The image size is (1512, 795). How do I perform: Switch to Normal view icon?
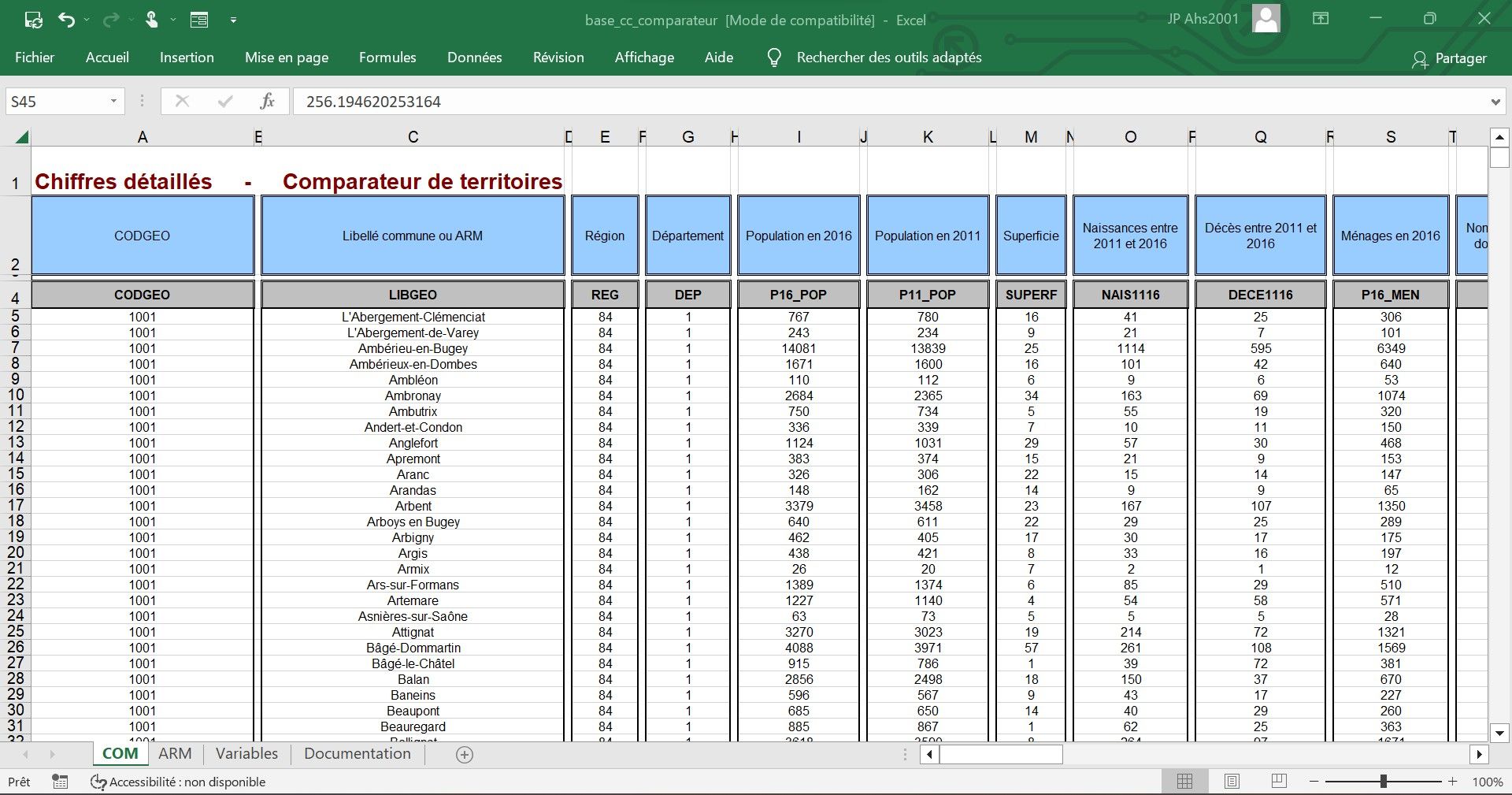coord(1184,782)
